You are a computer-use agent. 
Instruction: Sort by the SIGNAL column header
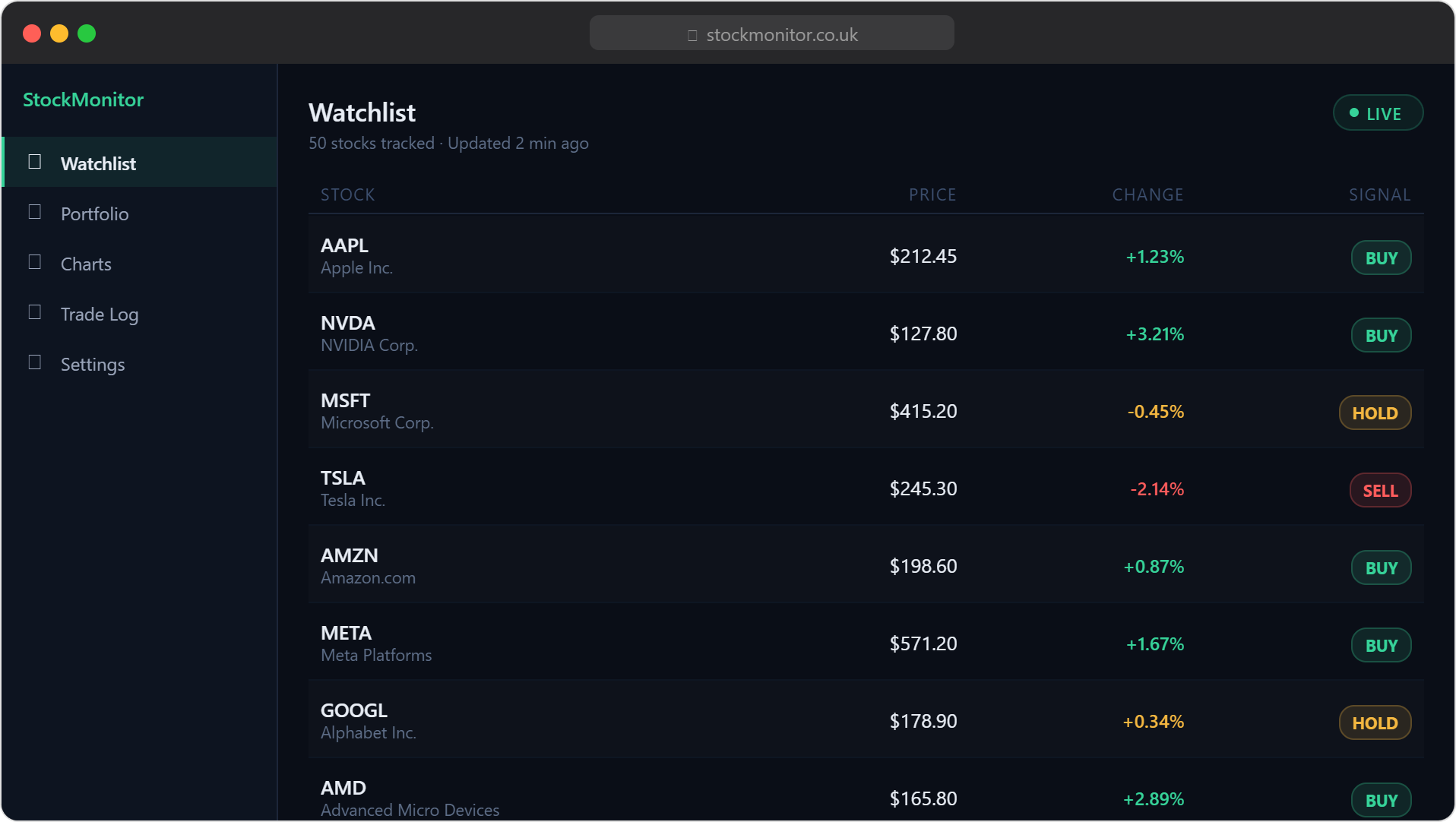[1379, 194]
